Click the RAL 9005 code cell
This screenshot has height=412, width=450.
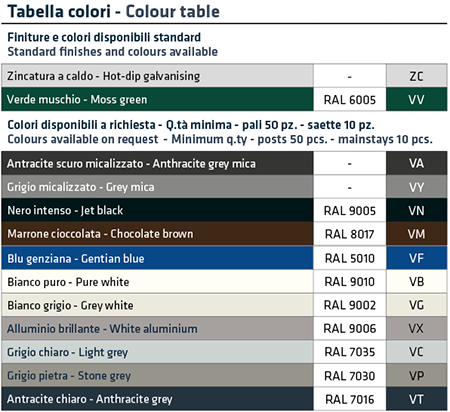350,210
